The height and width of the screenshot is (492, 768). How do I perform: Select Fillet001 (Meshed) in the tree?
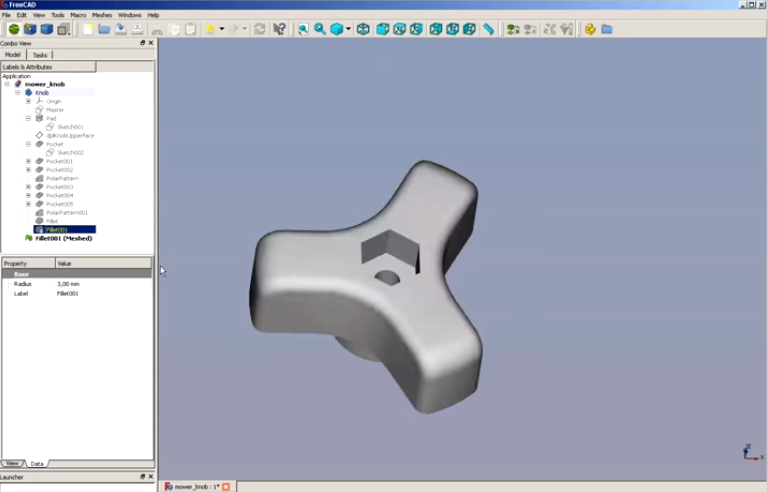64,238
